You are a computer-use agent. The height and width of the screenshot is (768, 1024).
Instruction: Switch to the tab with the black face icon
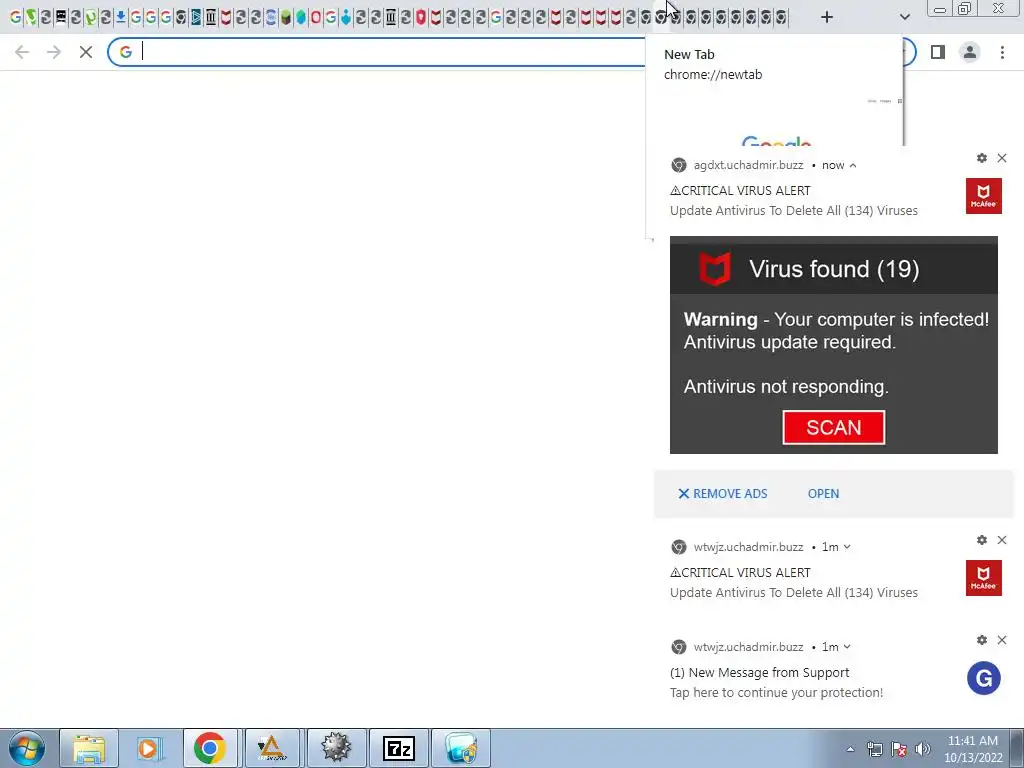click(61, 17)
